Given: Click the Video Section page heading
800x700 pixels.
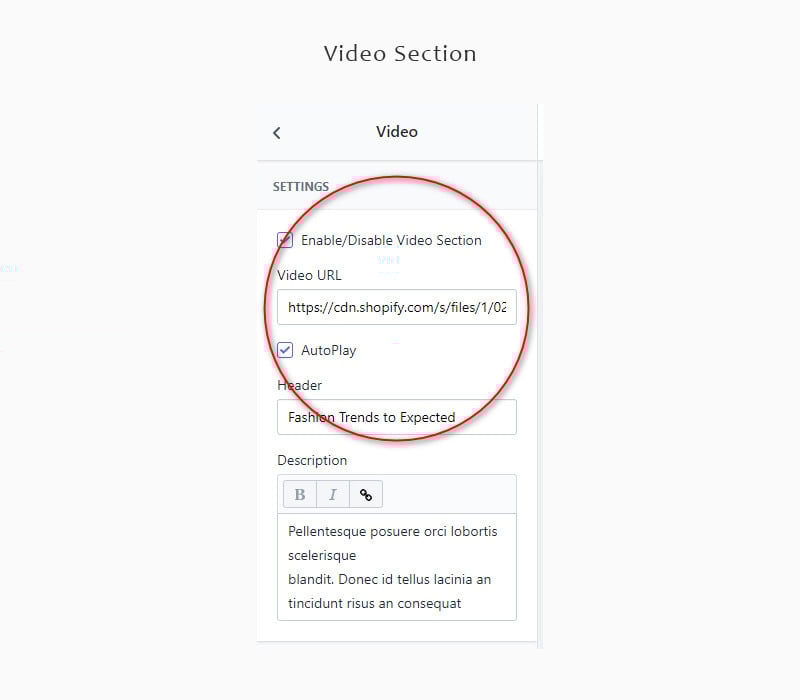Looking at the screenshot, I should click(x=400, y=54).
